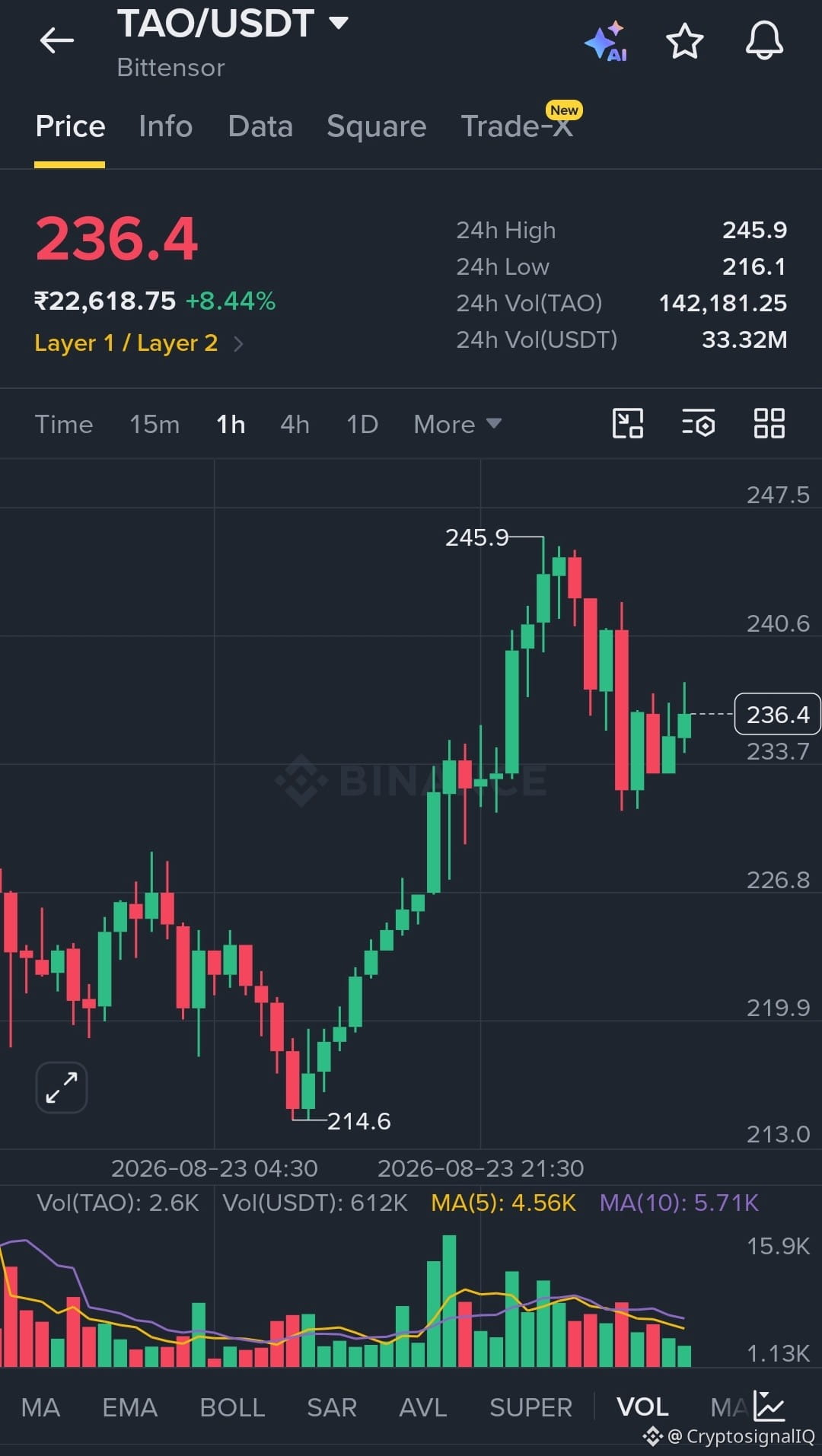822x1456 pixels.
Task: Click the 24h Vol(USDT) value 33.32M
Action: pos(744,339)
